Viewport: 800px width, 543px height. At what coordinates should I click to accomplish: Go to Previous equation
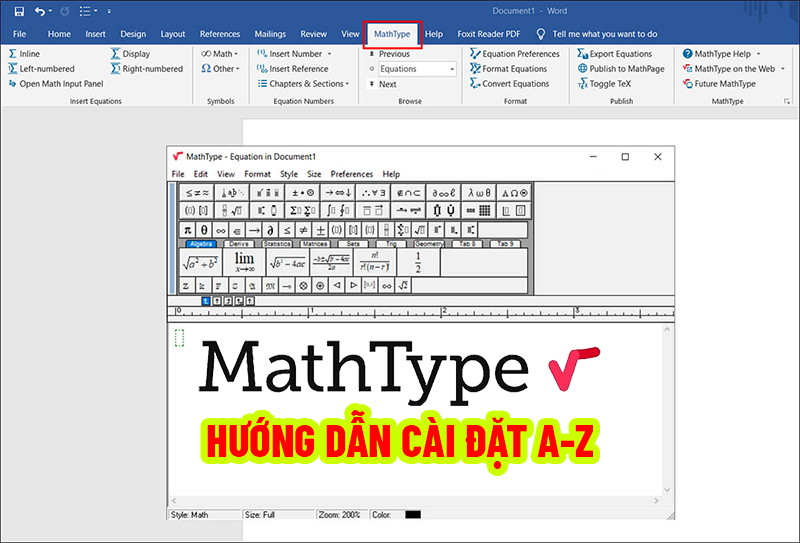(x=389, y=54)
